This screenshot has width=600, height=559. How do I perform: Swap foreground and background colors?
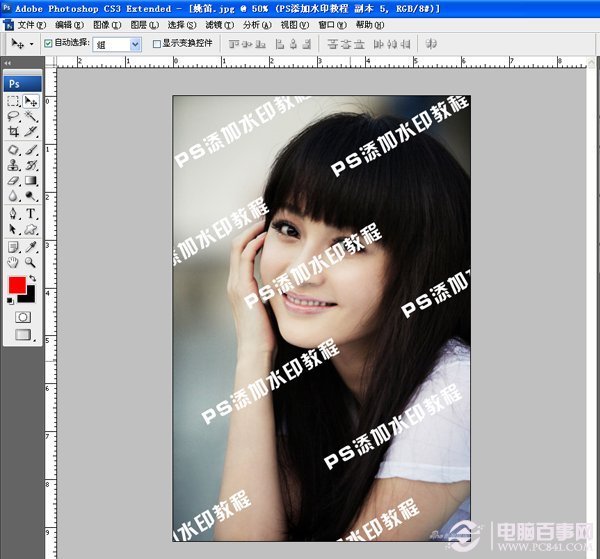click(33, 278)
